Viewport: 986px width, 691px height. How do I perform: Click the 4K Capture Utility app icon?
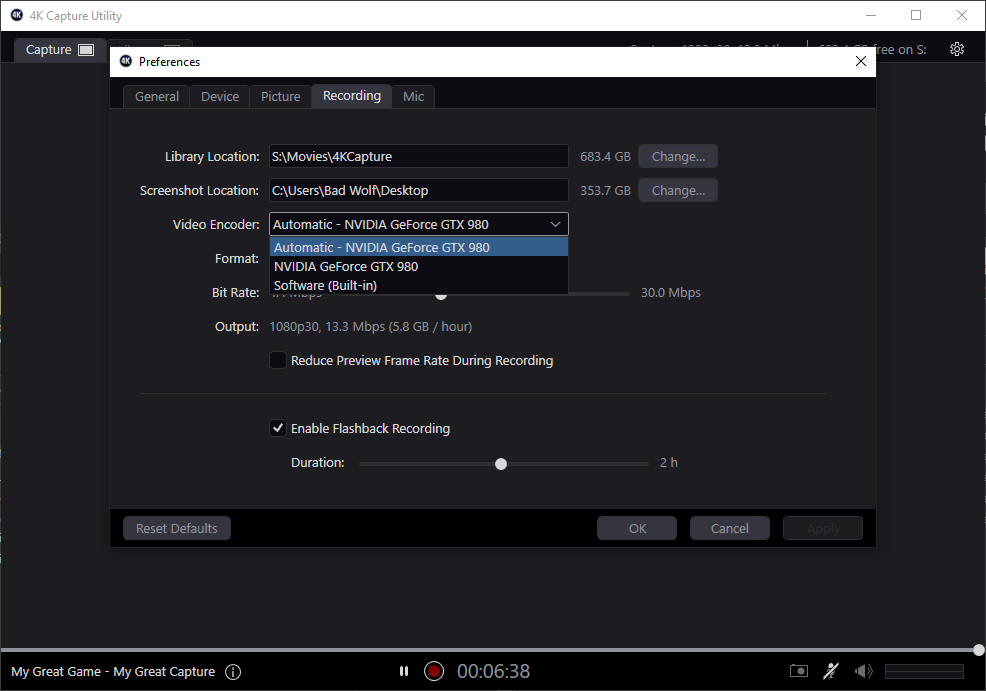tap(17, 15)
